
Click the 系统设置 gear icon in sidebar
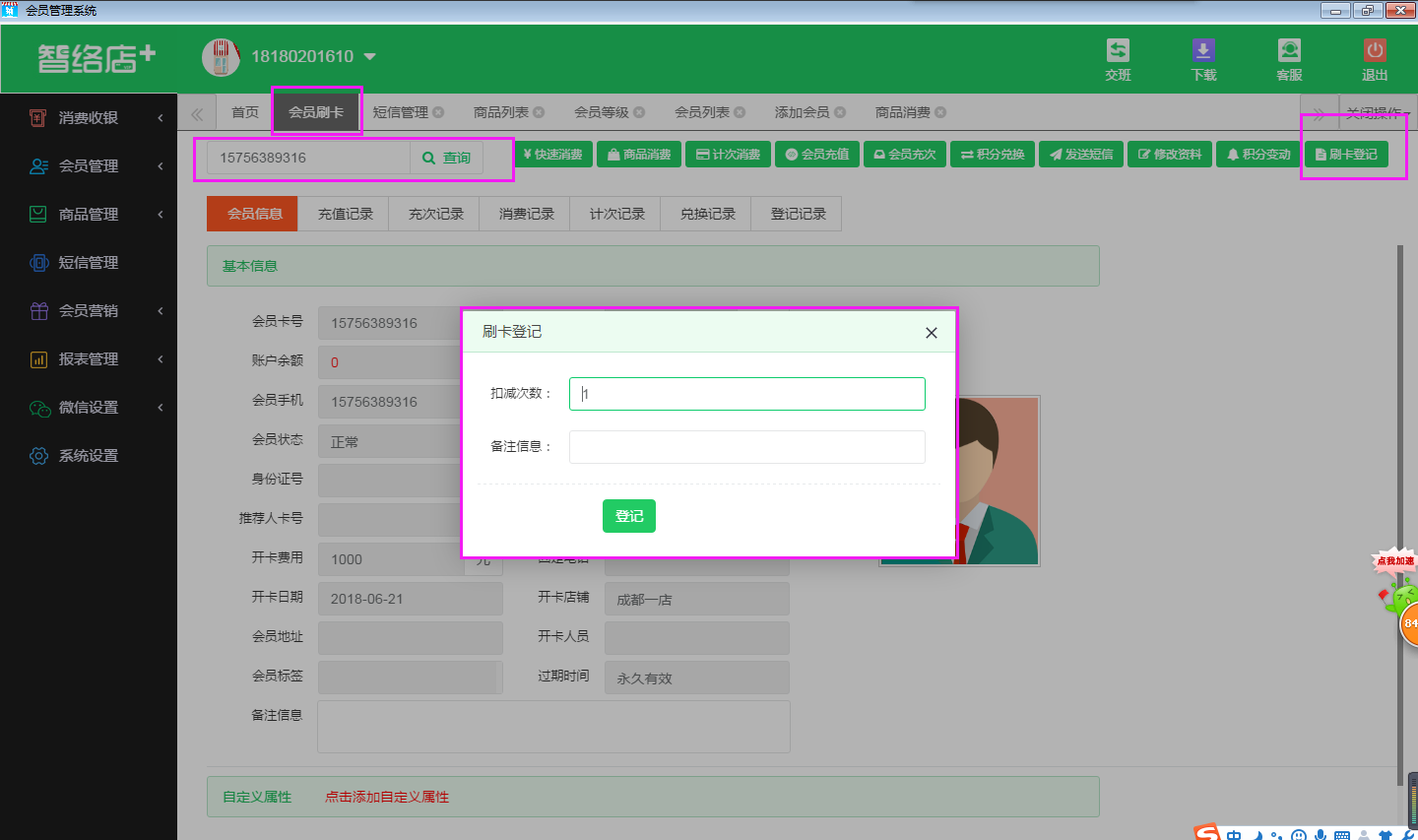pyautogui.click(x=38, y=456)
